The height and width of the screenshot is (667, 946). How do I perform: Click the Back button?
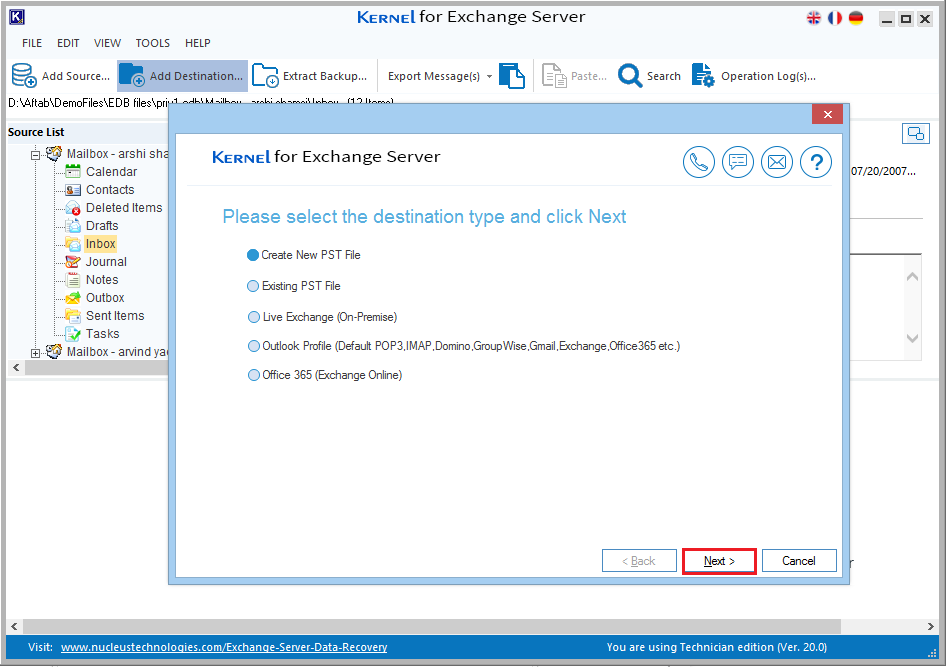click(639, 561)
